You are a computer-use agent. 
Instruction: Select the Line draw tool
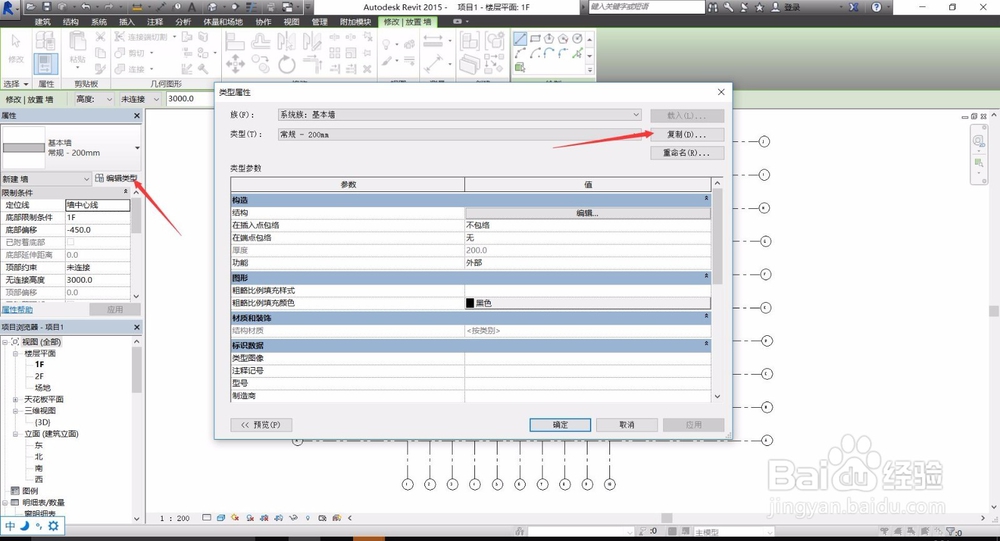[520, 39]
